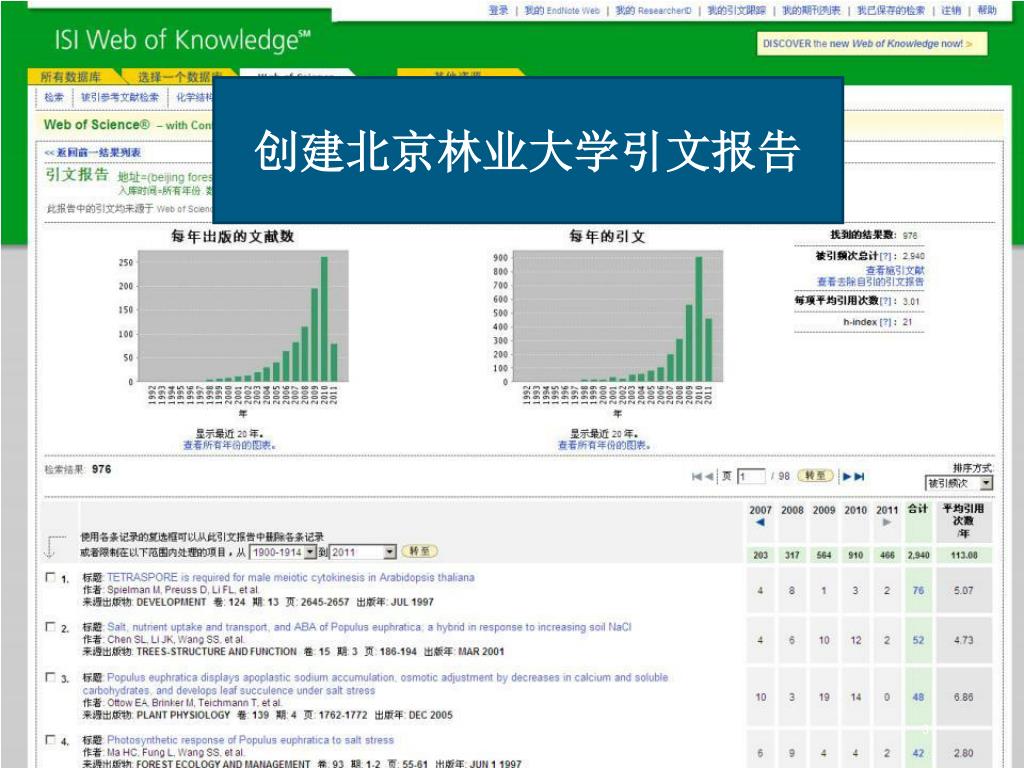Click 转至 button beside year range
Screen dimensions: 1024x768
(x=419, y=551)
